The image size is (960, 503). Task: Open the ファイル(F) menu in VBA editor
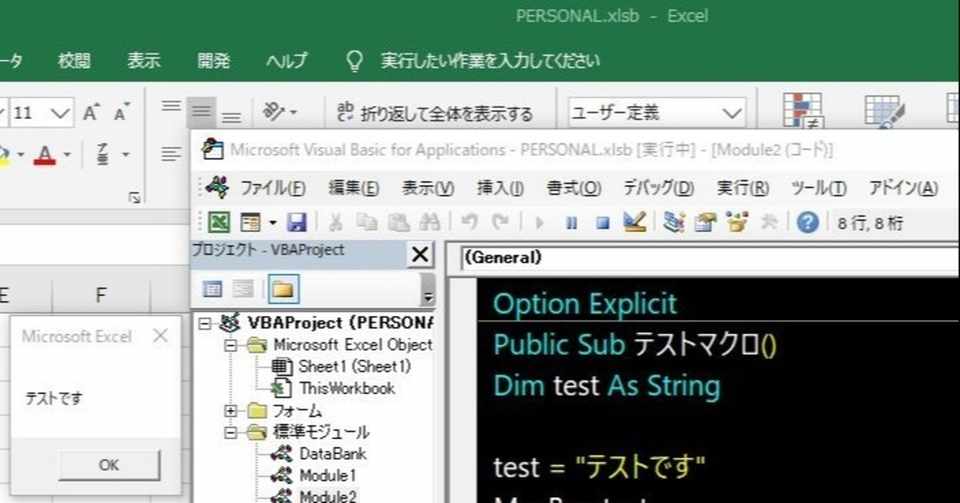point(272,188)
